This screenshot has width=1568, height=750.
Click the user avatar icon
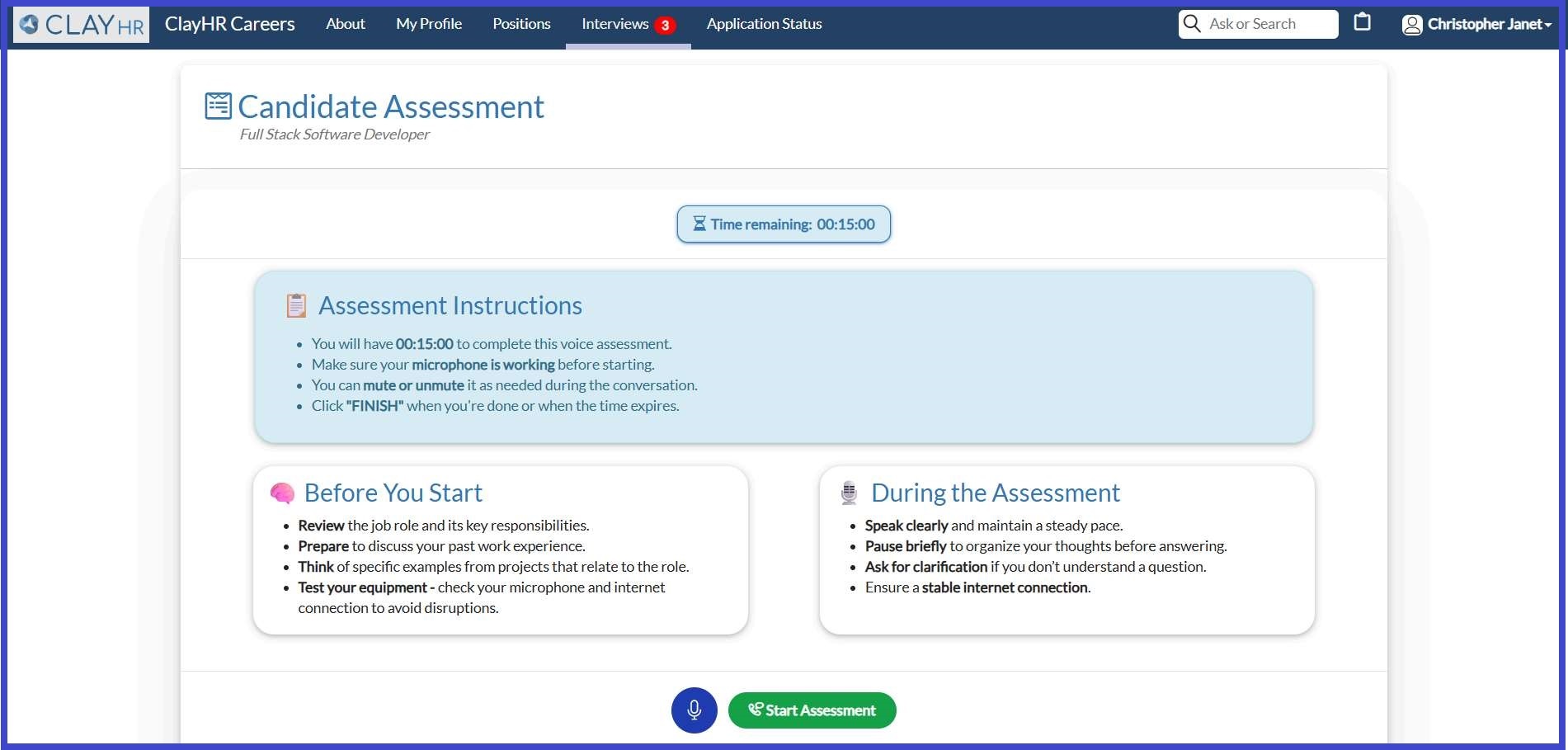click(x=1412, y=25)
